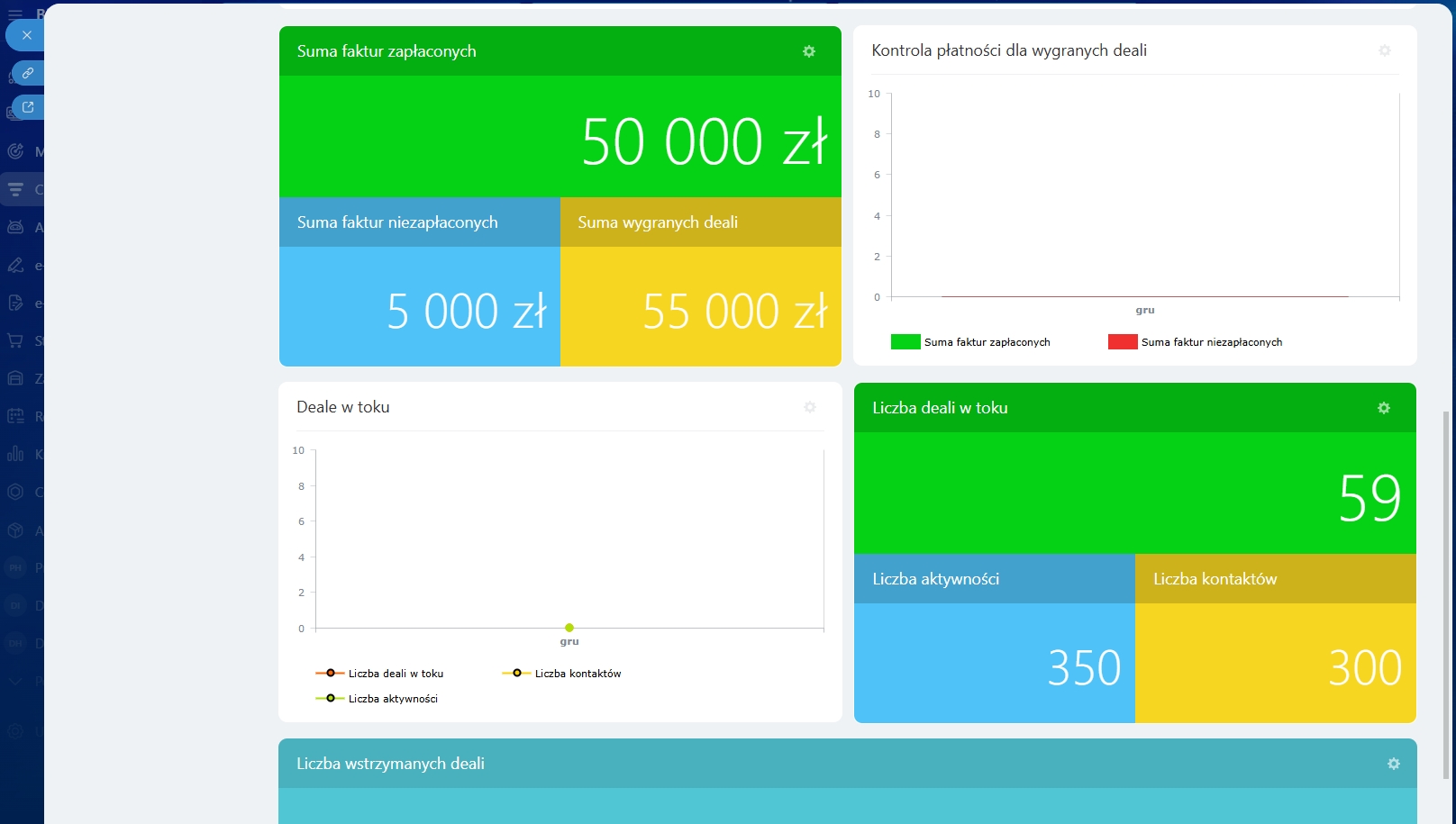Click the 350 Liczba aktywności value tile
The height and width of the screenshot is (824, 1456).
pyautogui.click(x=1084, y=667)
